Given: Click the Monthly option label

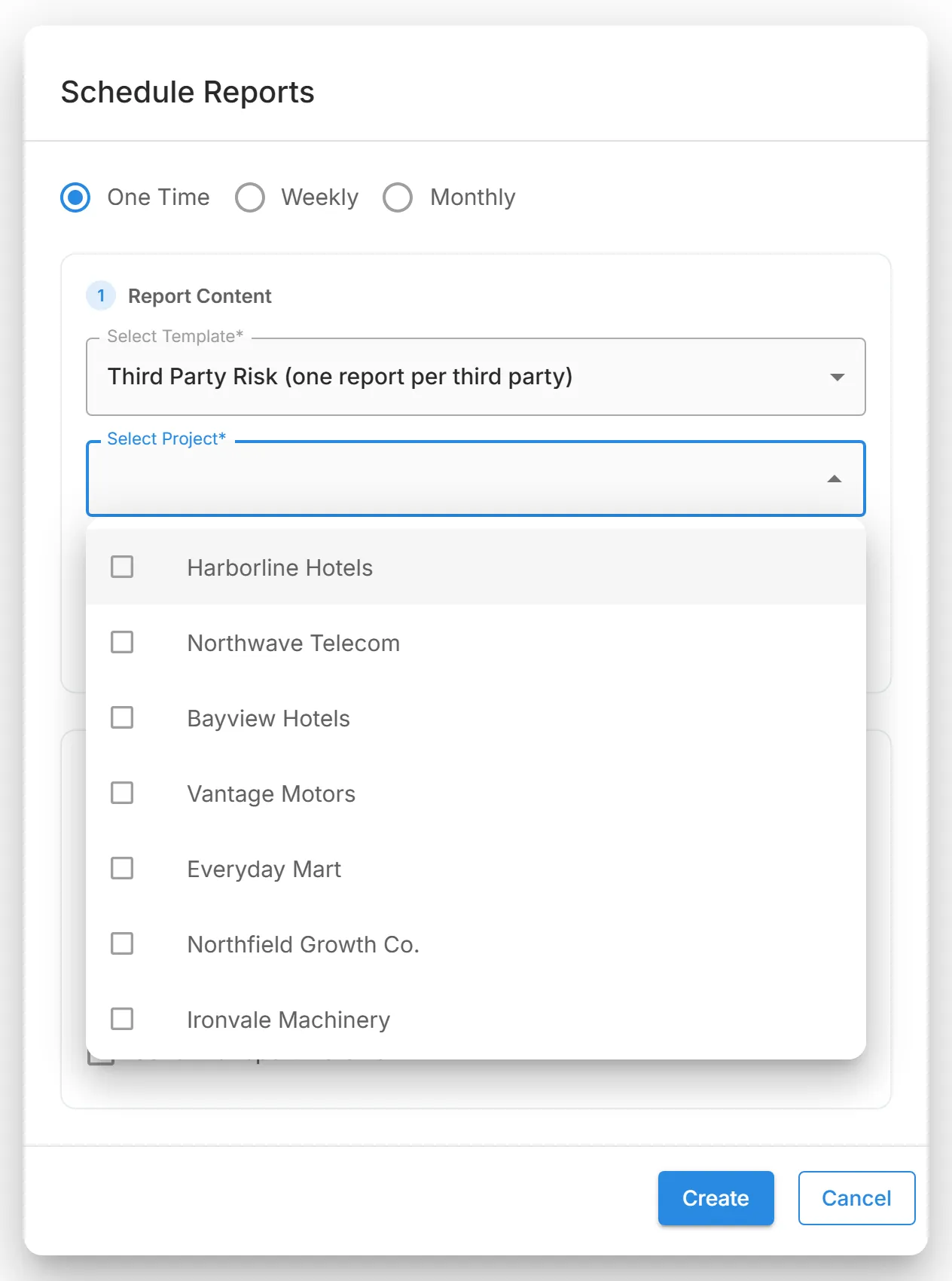Looking at the screenshot, I should tap(473, 197).
